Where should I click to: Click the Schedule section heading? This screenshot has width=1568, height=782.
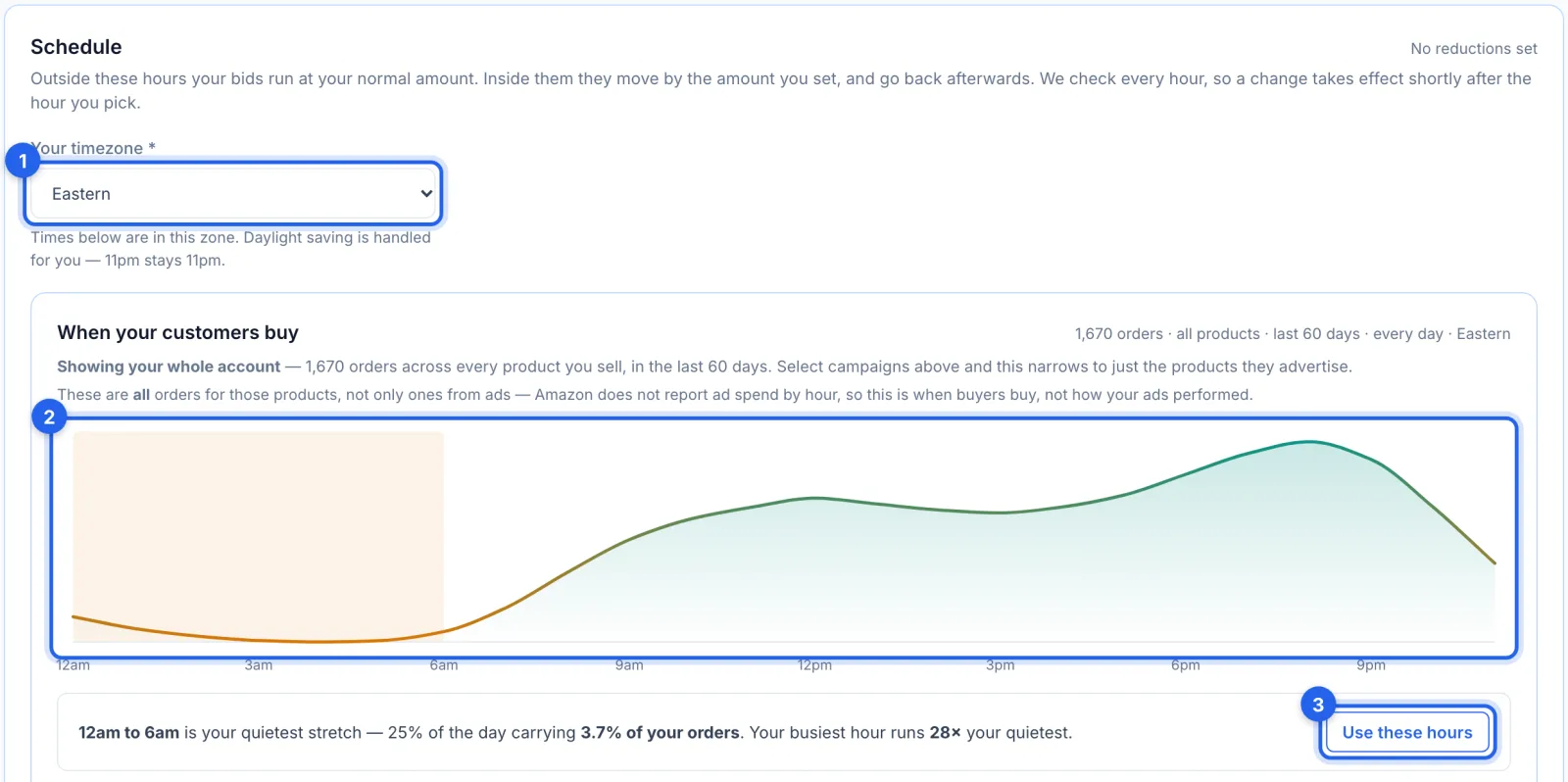[x=76, y=47]
